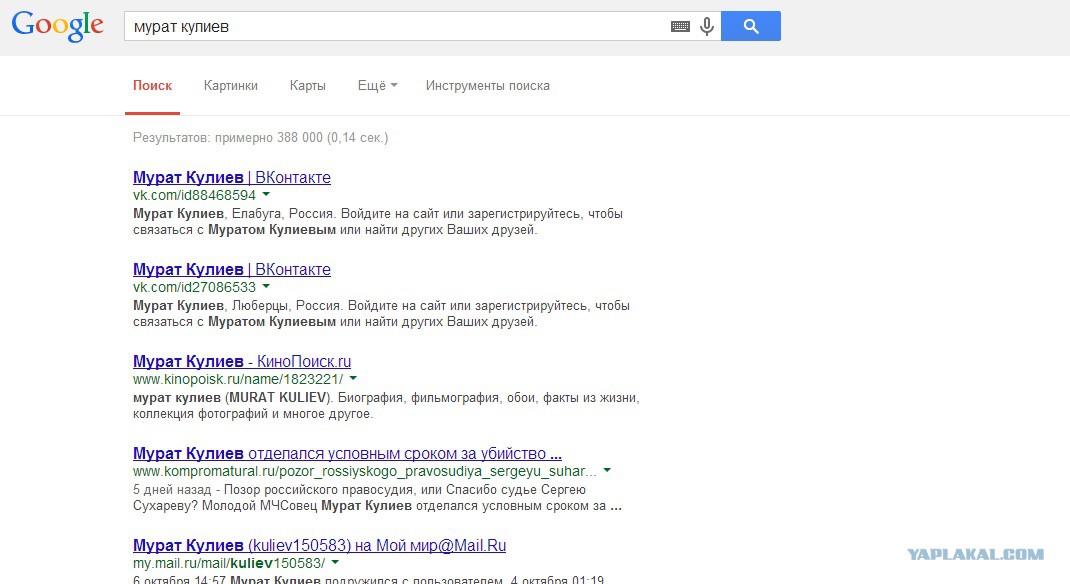This screenshot has height=584, width=1070.
Task: Expand arrow next to my.mail.ru URL
Action: click(x=335, y=563)
